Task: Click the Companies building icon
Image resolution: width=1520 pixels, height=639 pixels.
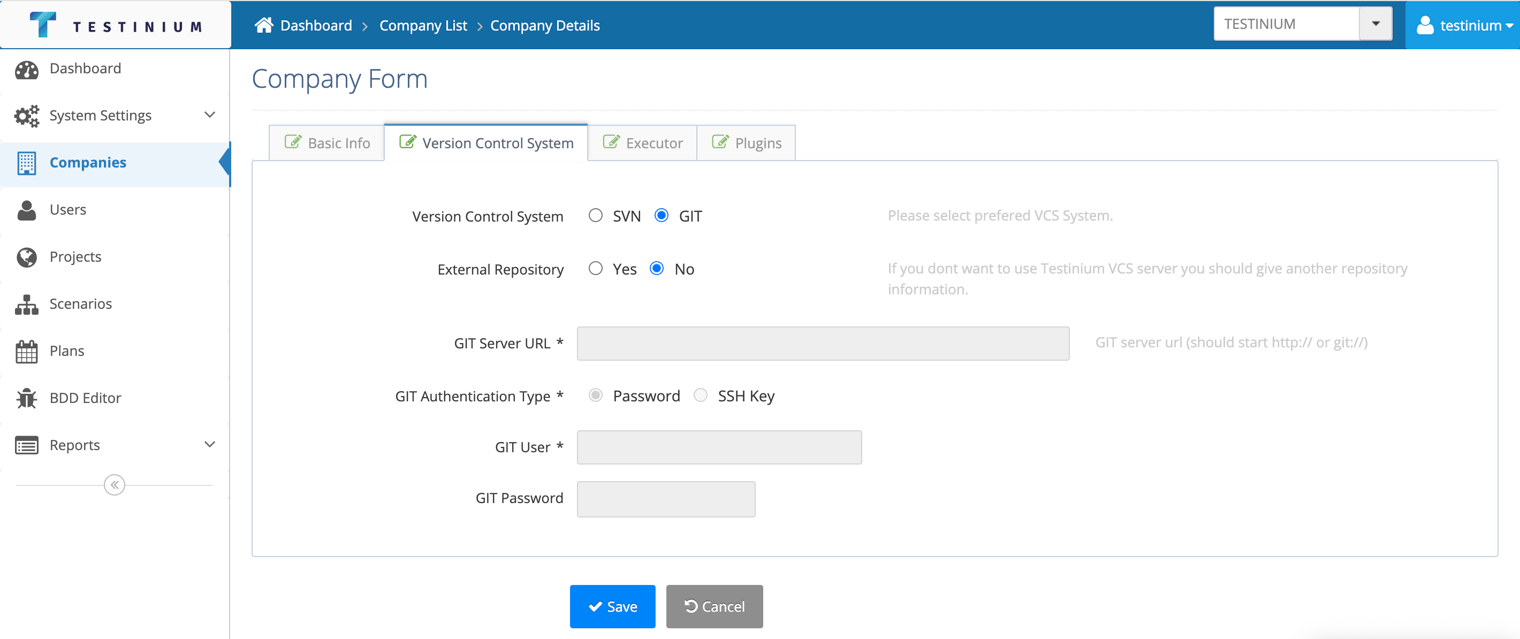Action: click(x=27, y=163)
